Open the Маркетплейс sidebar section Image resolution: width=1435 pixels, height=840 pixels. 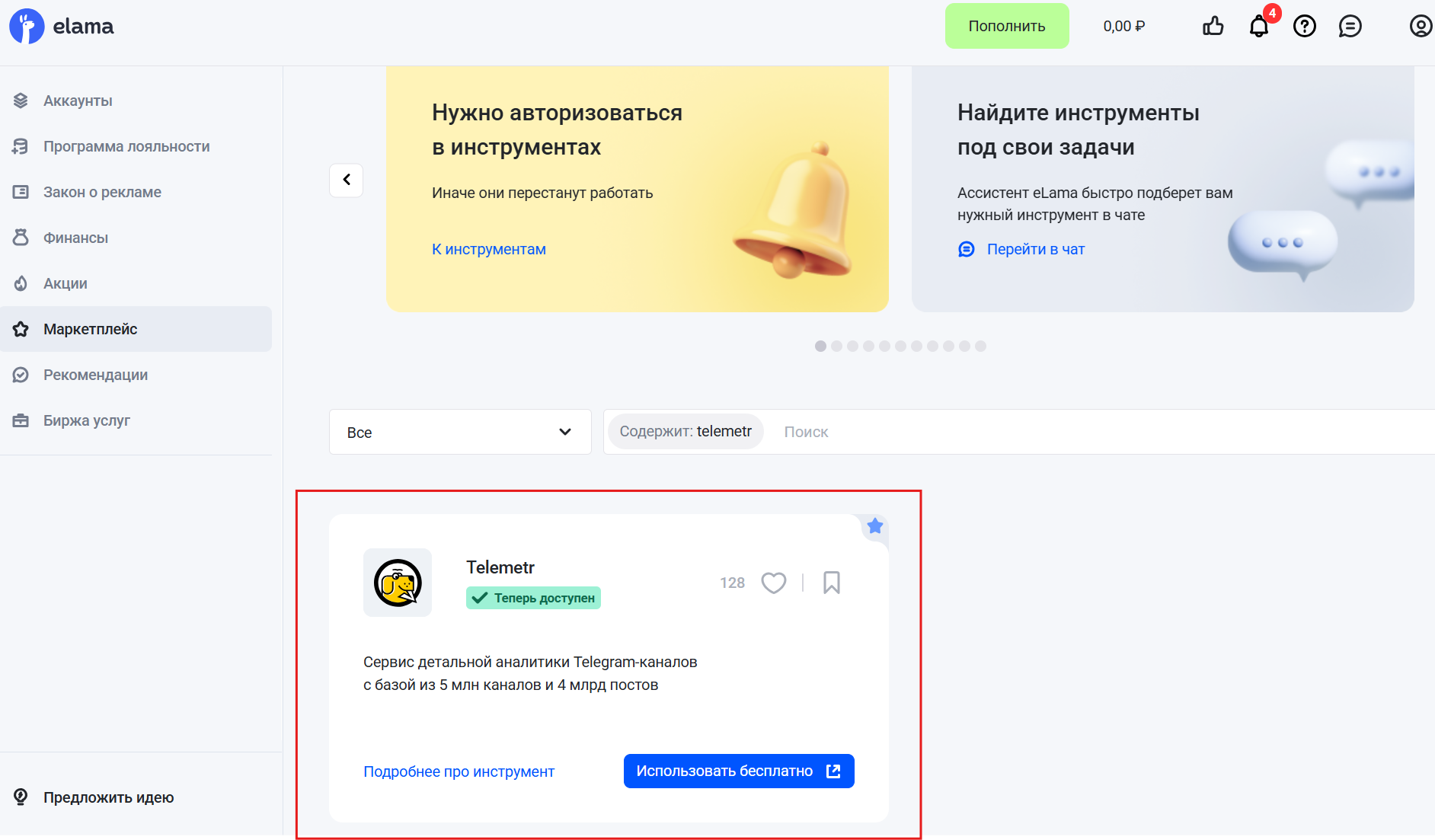pyautogui.click(x=90, y=329)
